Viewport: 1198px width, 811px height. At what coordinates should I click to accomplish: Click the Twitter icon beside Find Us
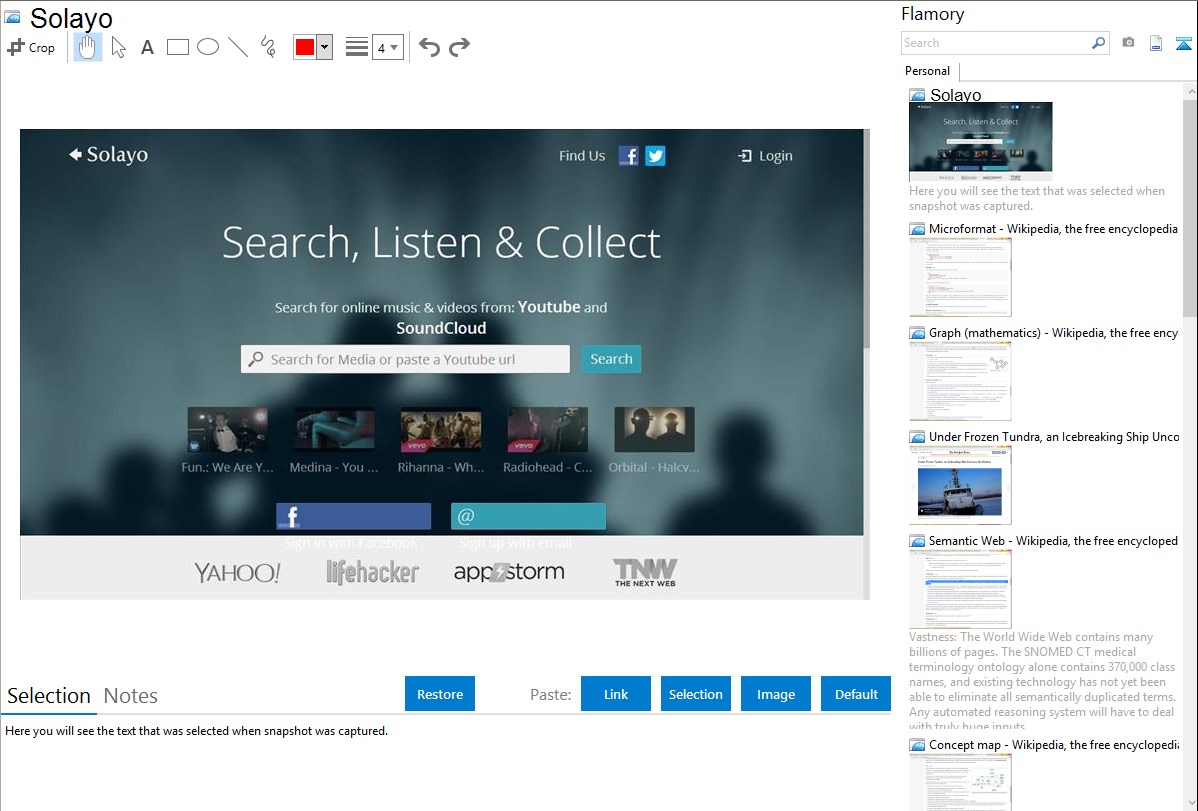coord(656,156)
